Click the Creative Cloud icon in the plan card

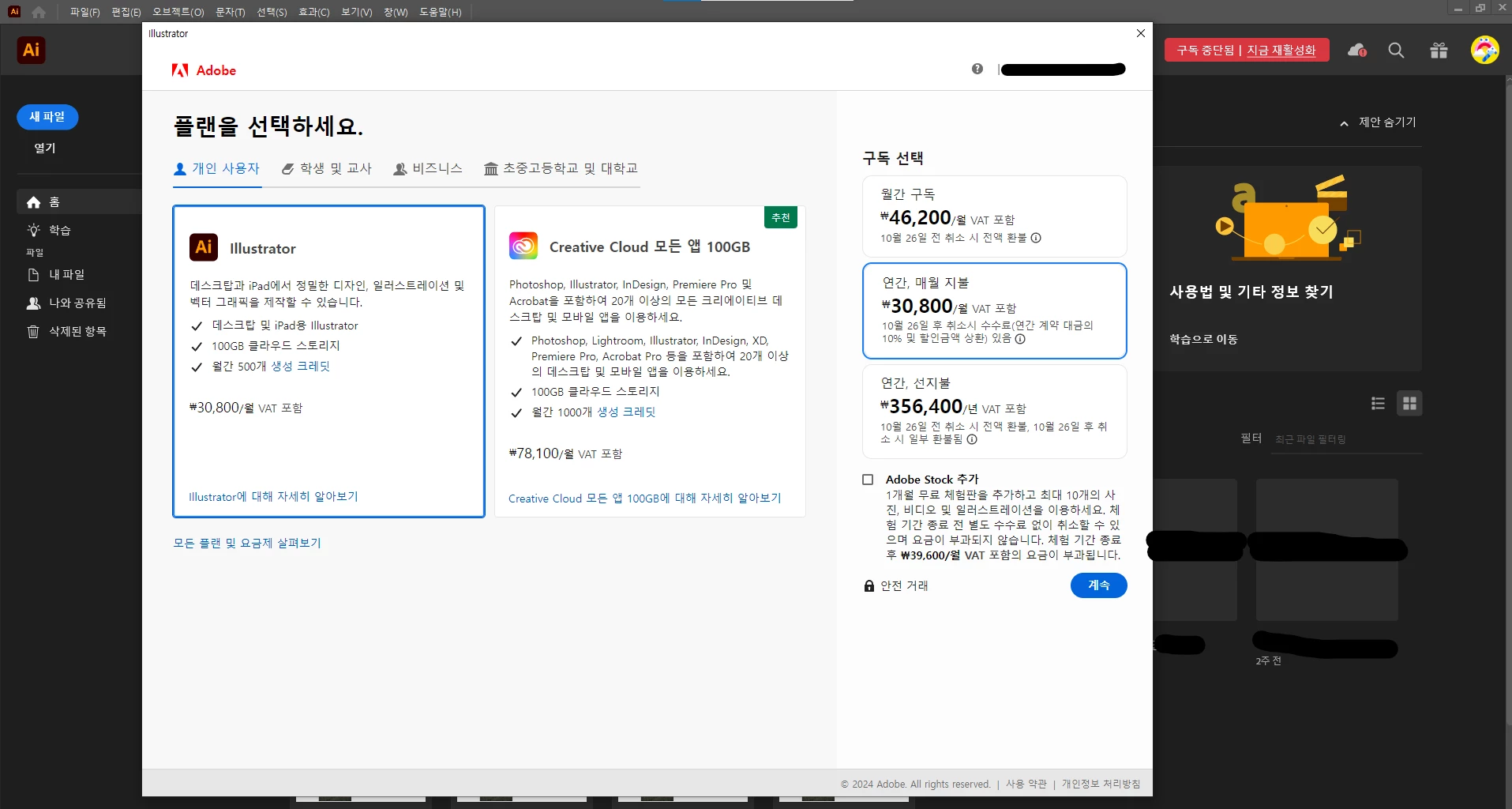tap(523, 246)
